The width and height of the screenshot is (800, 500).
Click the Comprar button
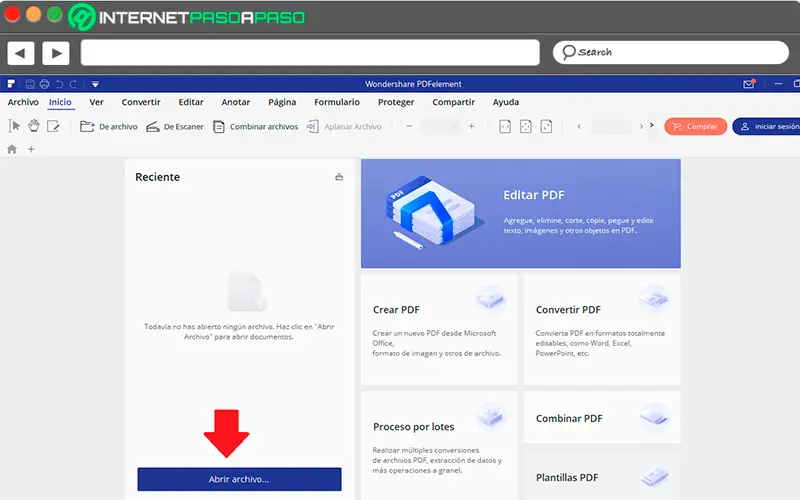pyautogui.click(x=695, y=127)
